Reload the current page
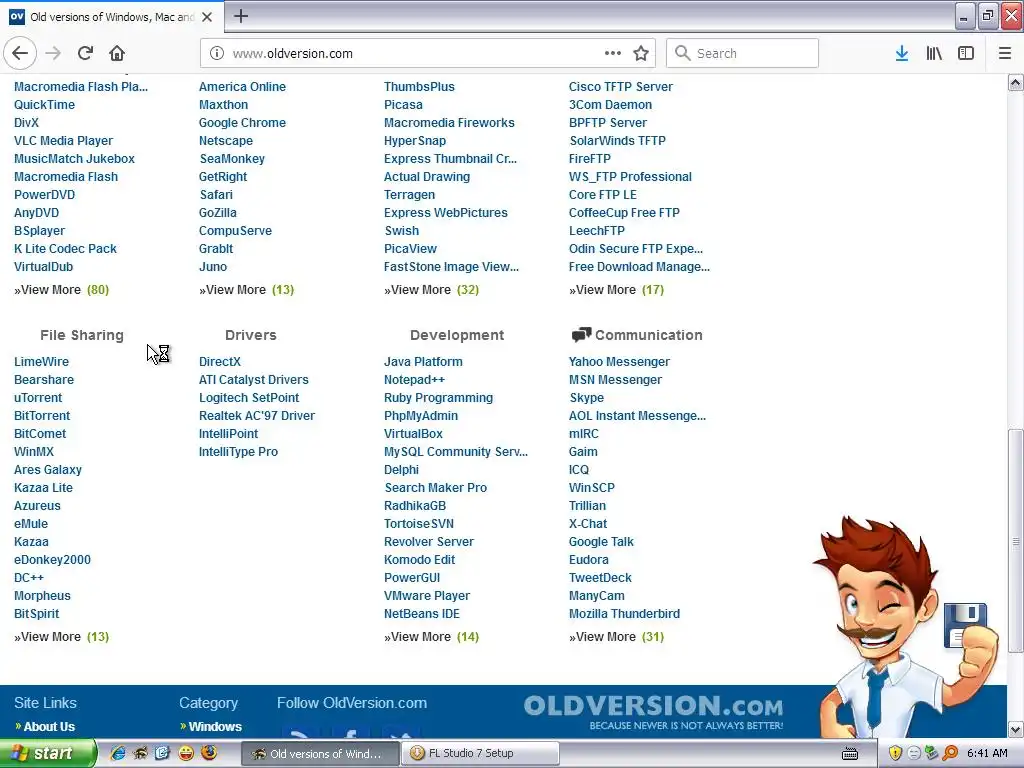This screenshot has width=1024, height=768. 85,53
